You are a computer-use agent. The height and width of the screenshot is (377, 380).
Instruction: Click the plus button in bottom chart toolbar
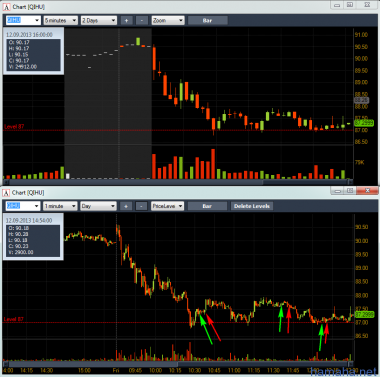126,206
